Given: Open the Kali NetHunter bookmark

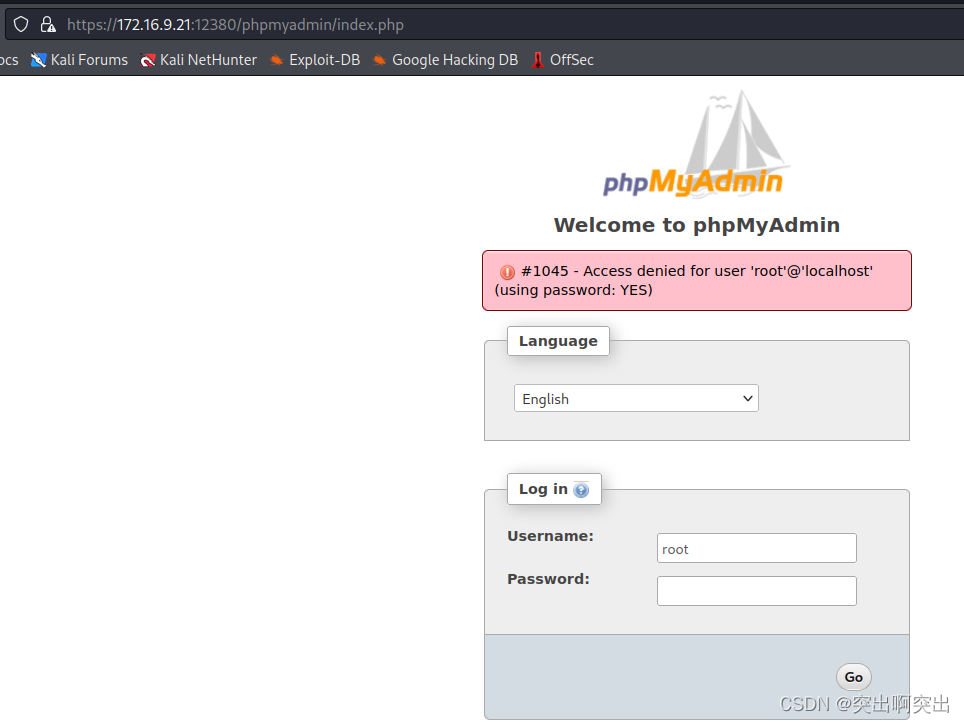Looking at the screenshot, I should click(199, 60).
